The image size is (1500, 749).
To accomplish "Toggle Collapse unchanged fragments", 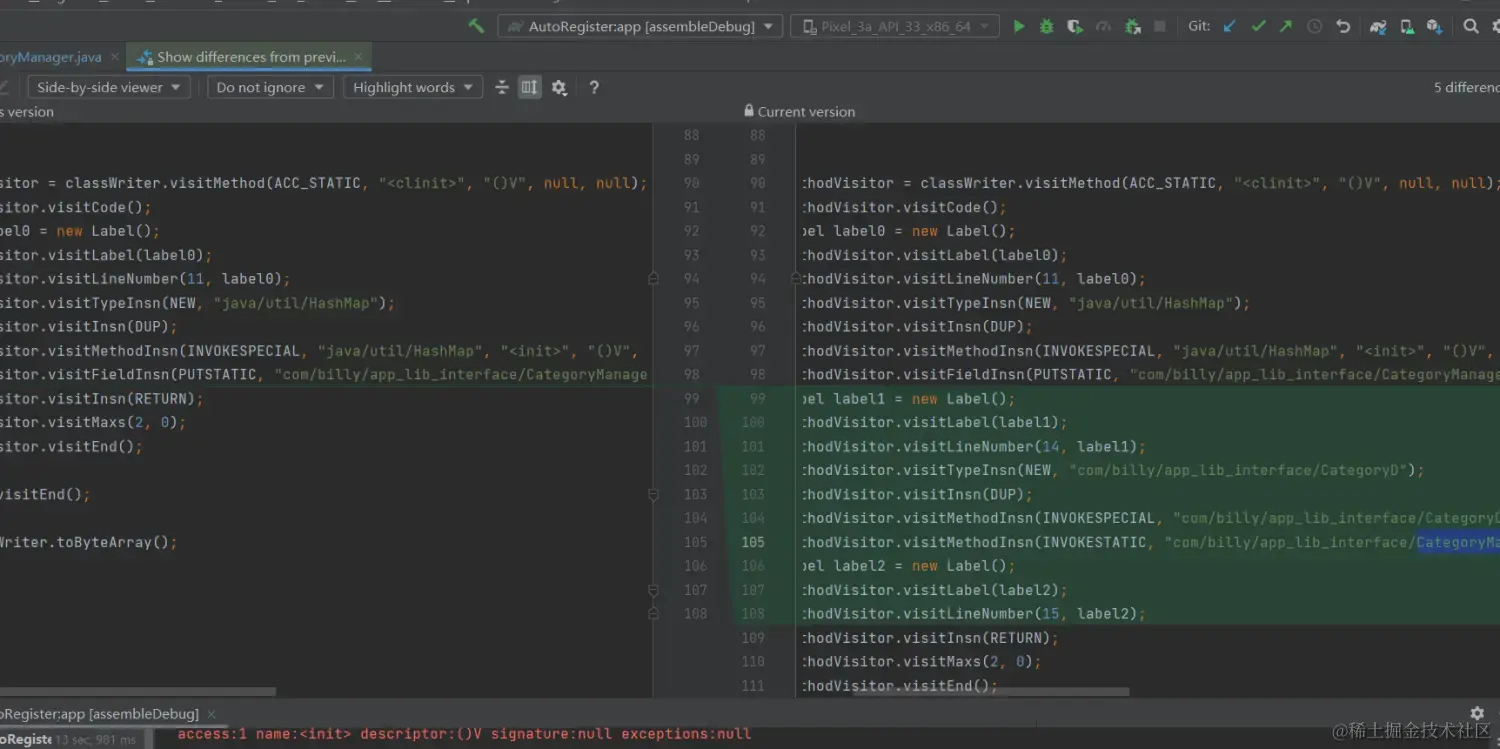I will (x=502, y=87).
